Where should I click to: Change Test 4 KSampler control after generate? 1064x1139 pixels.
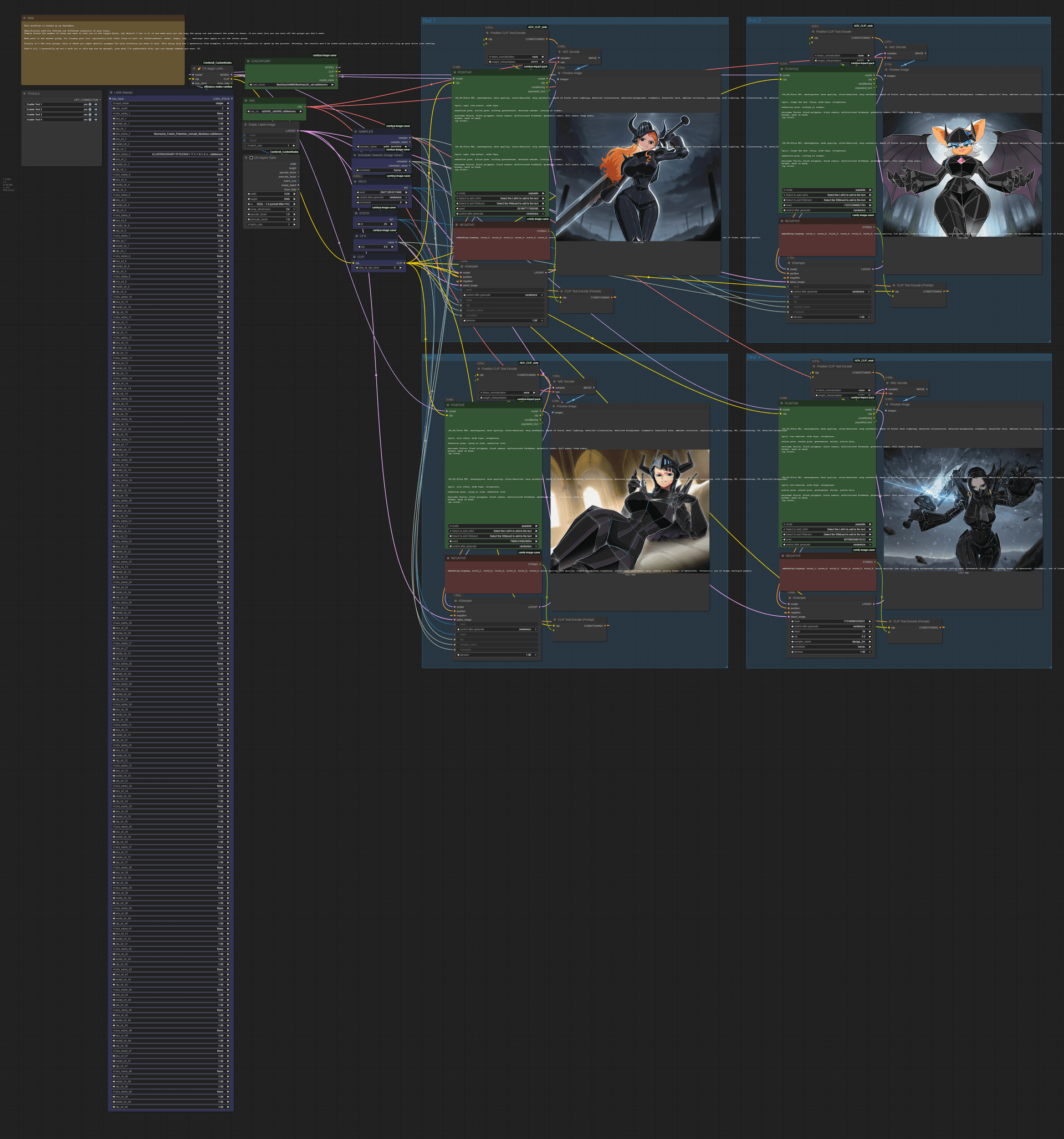pos(830,626)
